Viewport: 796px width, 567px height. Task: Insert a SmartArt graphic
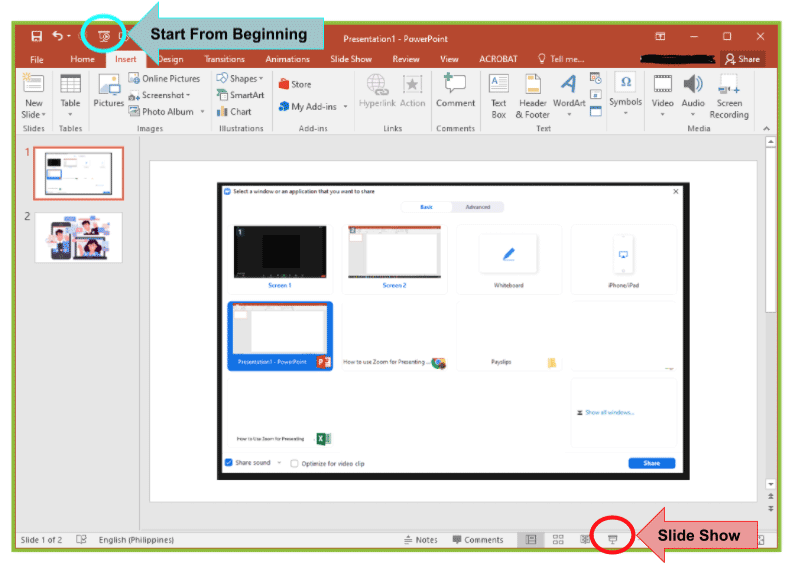click(x=241, y=95)
